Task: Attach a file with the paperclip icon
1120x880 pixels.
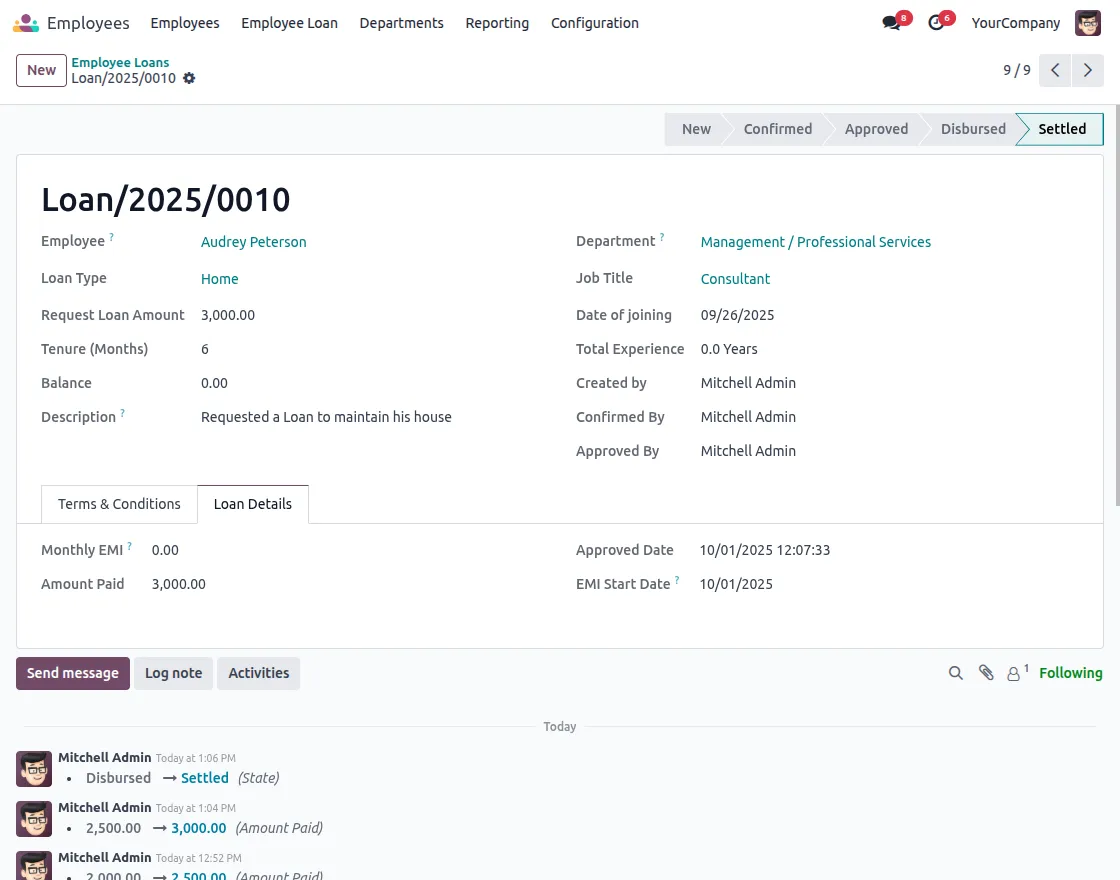Action: 986,673
